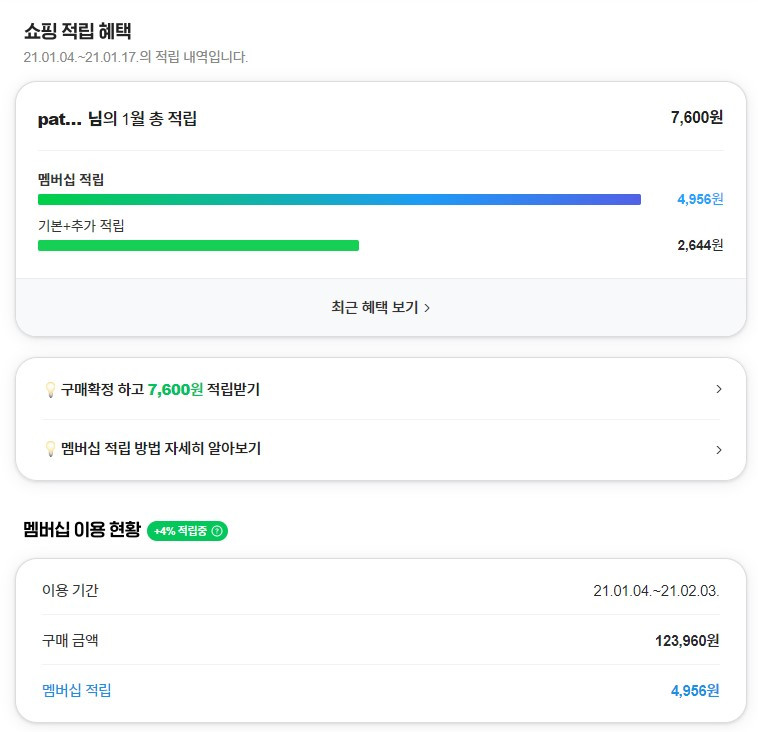Click the lightbulb icon beside 멤버십 적립 방법

[50, 449]
